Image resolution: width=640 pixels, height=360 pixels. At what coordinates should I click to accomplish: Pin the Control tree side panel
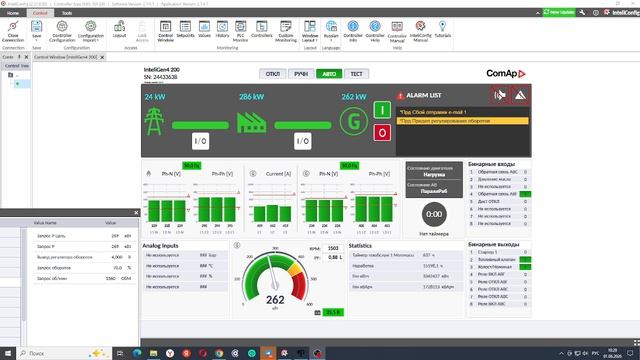pyautogui.click(x=19, y=57)
